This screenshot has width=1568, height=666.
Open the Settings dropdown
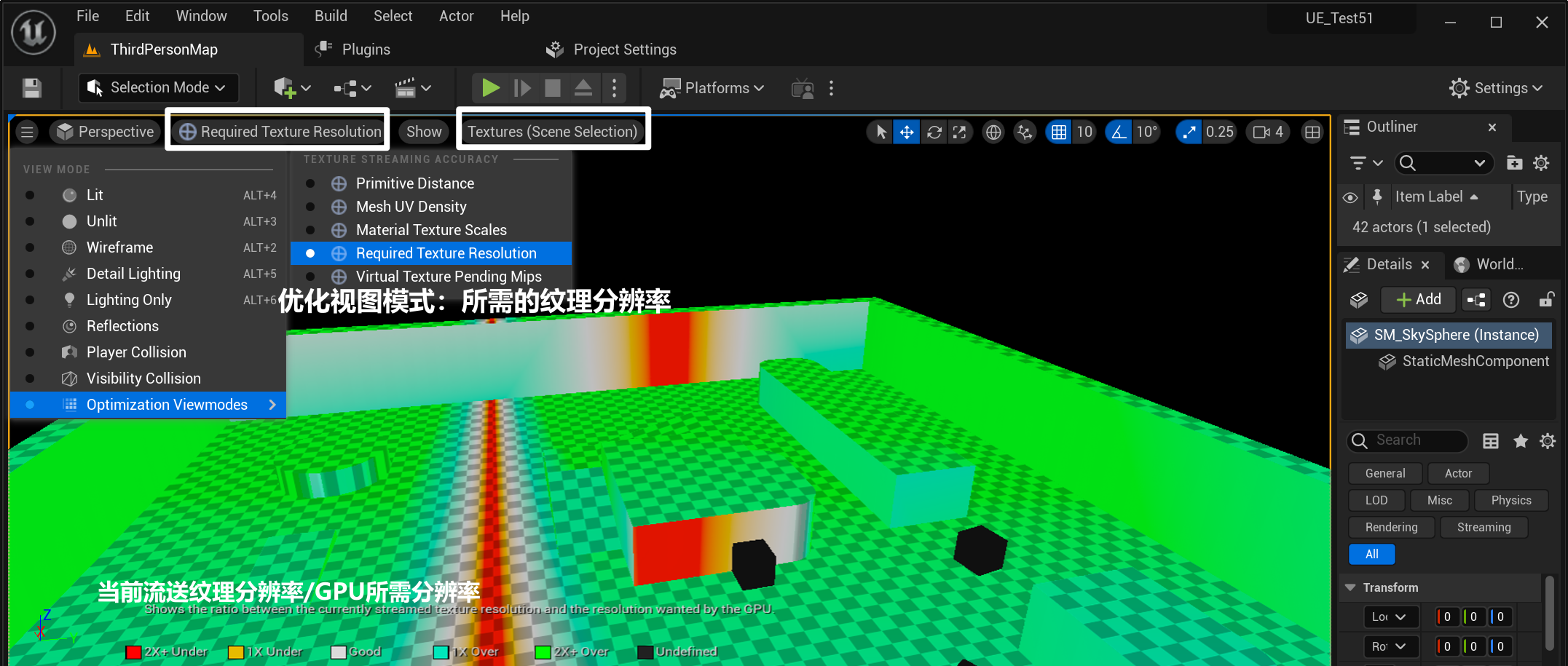1496,88
